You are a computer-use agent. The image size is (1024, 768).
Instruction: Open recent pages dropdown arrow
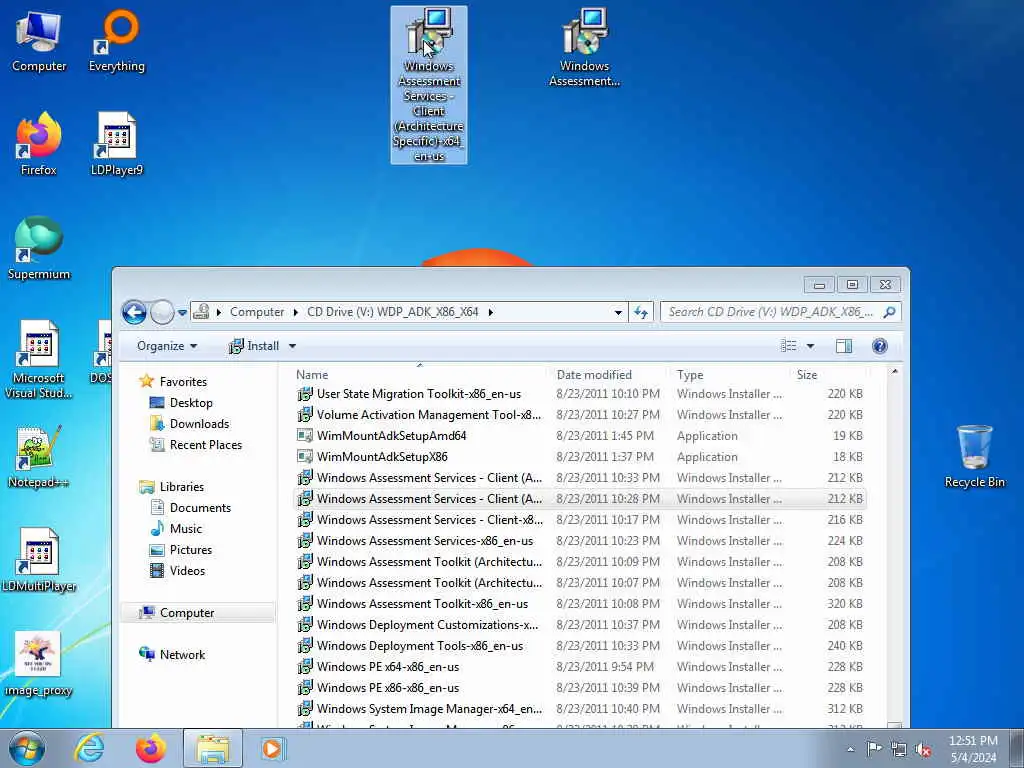click(x=182, y=313)
